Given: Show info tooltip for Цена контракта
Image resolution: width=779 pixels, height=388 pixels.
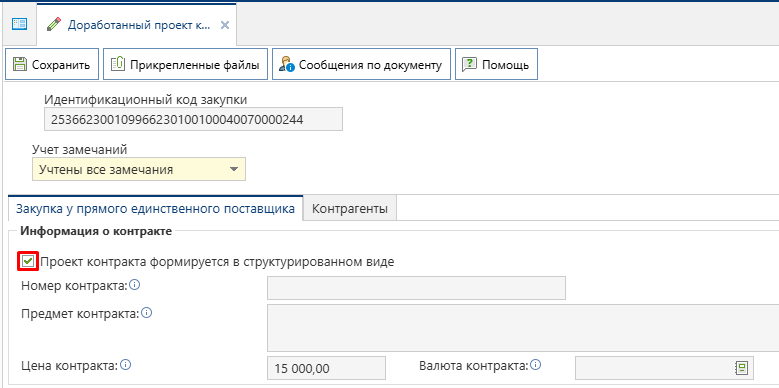Looking at the screenshot, I should [x=126, y=365].
